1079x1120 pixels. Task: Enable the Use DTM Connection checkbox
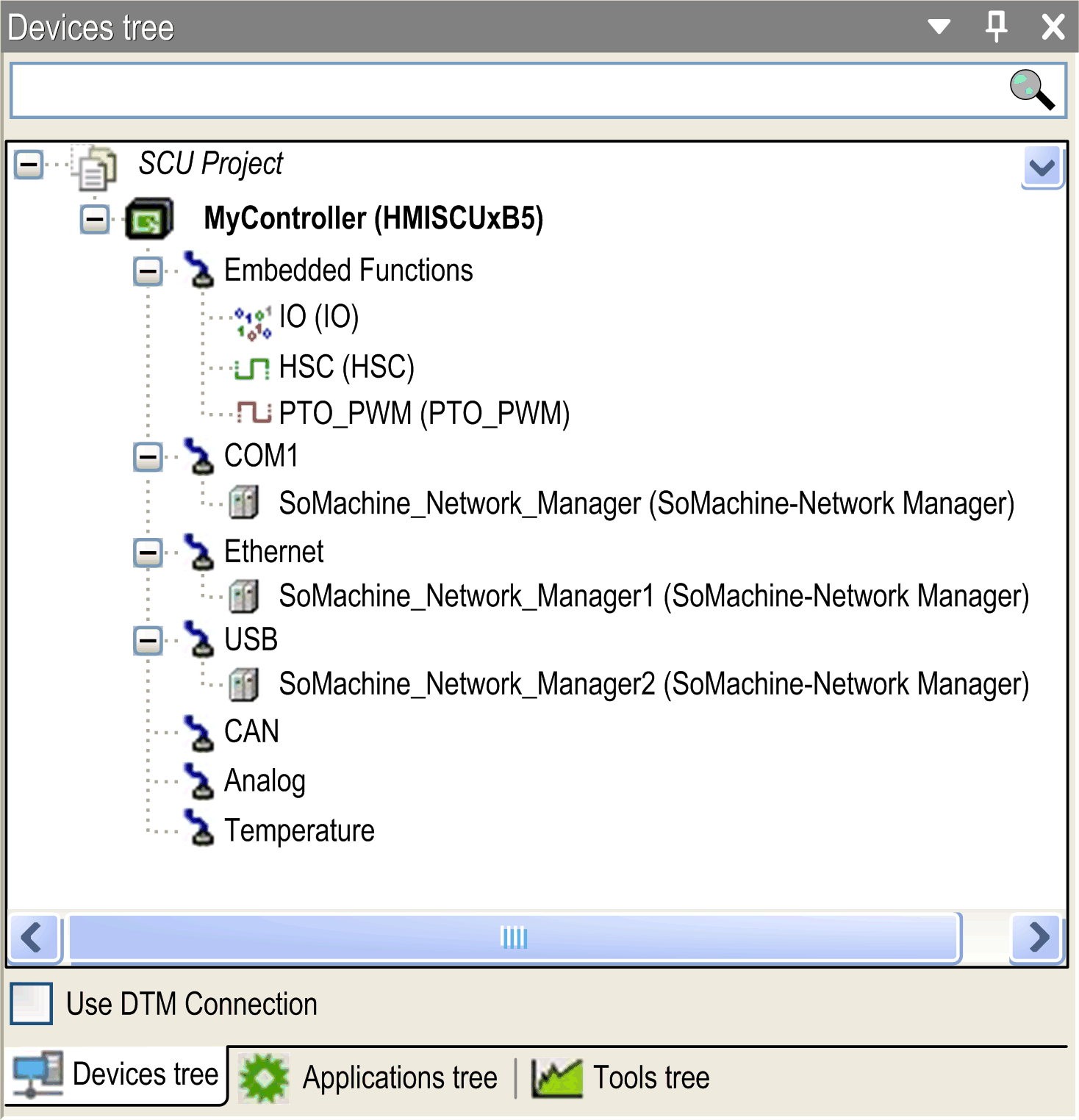[32, 1003]
